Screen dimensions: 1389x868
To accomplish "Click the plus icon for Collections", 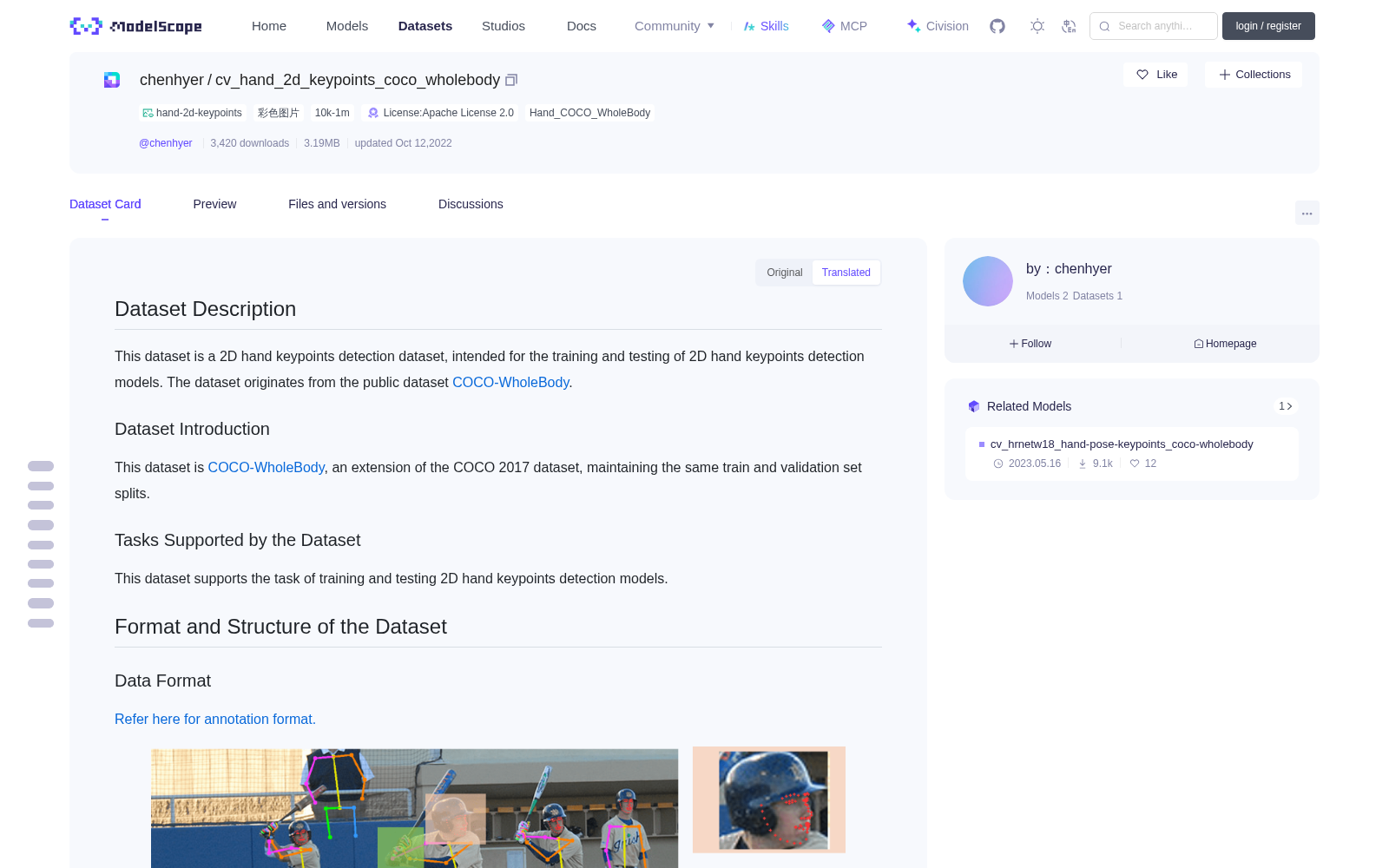I will click(x=1225, y=75).
